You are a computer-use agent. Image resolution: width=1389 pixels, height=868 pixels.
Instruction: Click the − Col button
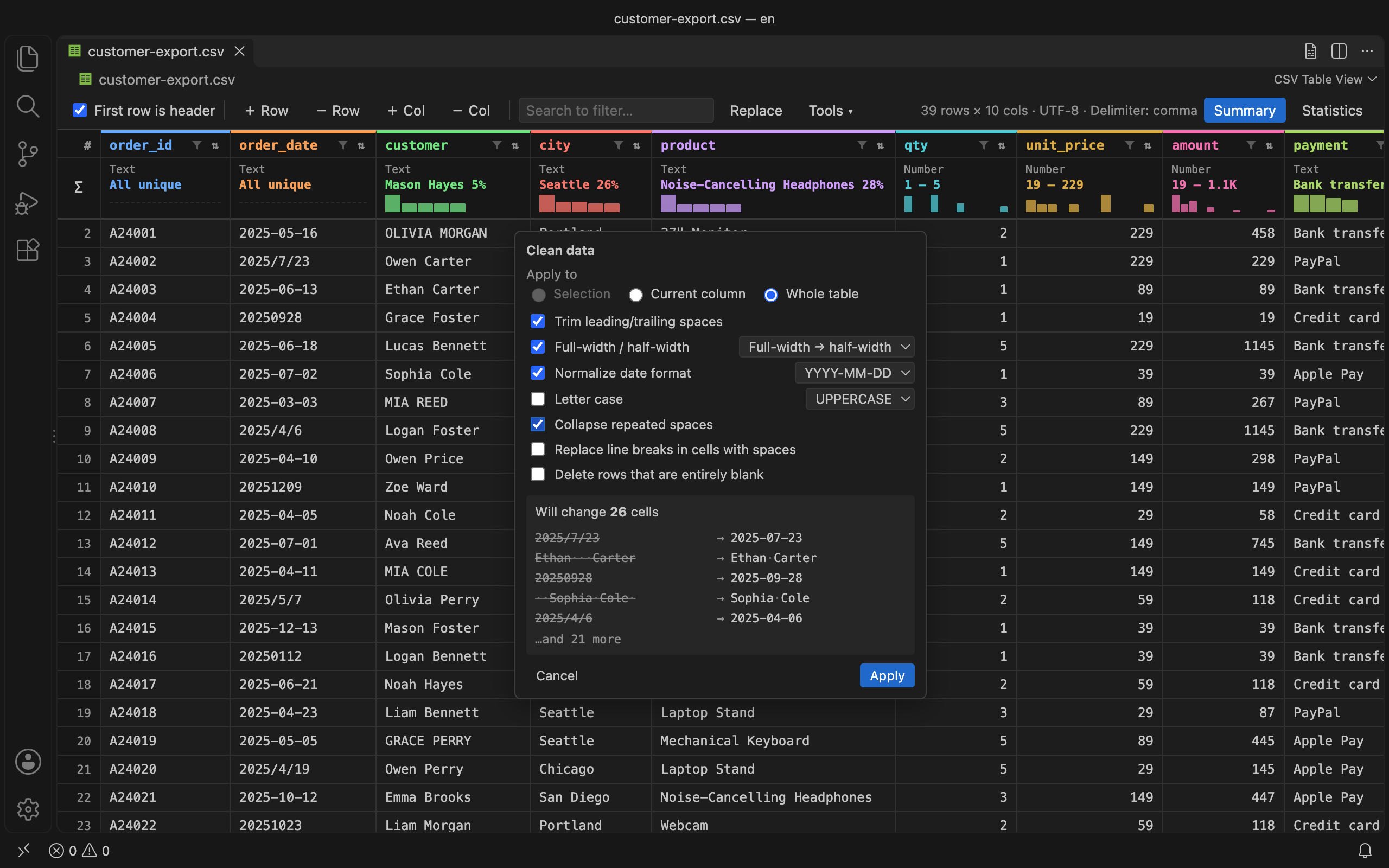pyautogui.click(x=471, y=110)
